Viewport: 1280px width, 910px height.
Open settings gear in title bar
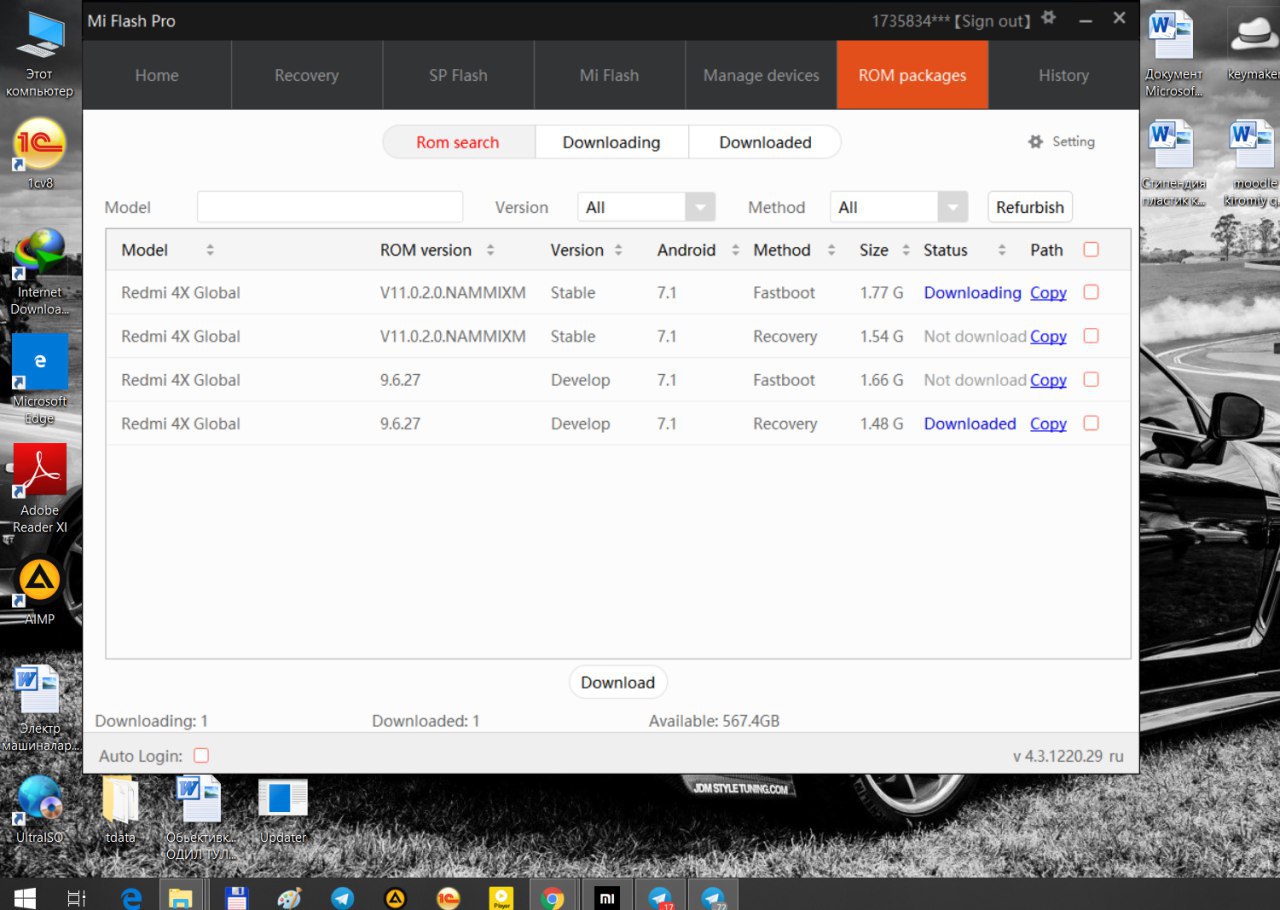point(1048,18)
